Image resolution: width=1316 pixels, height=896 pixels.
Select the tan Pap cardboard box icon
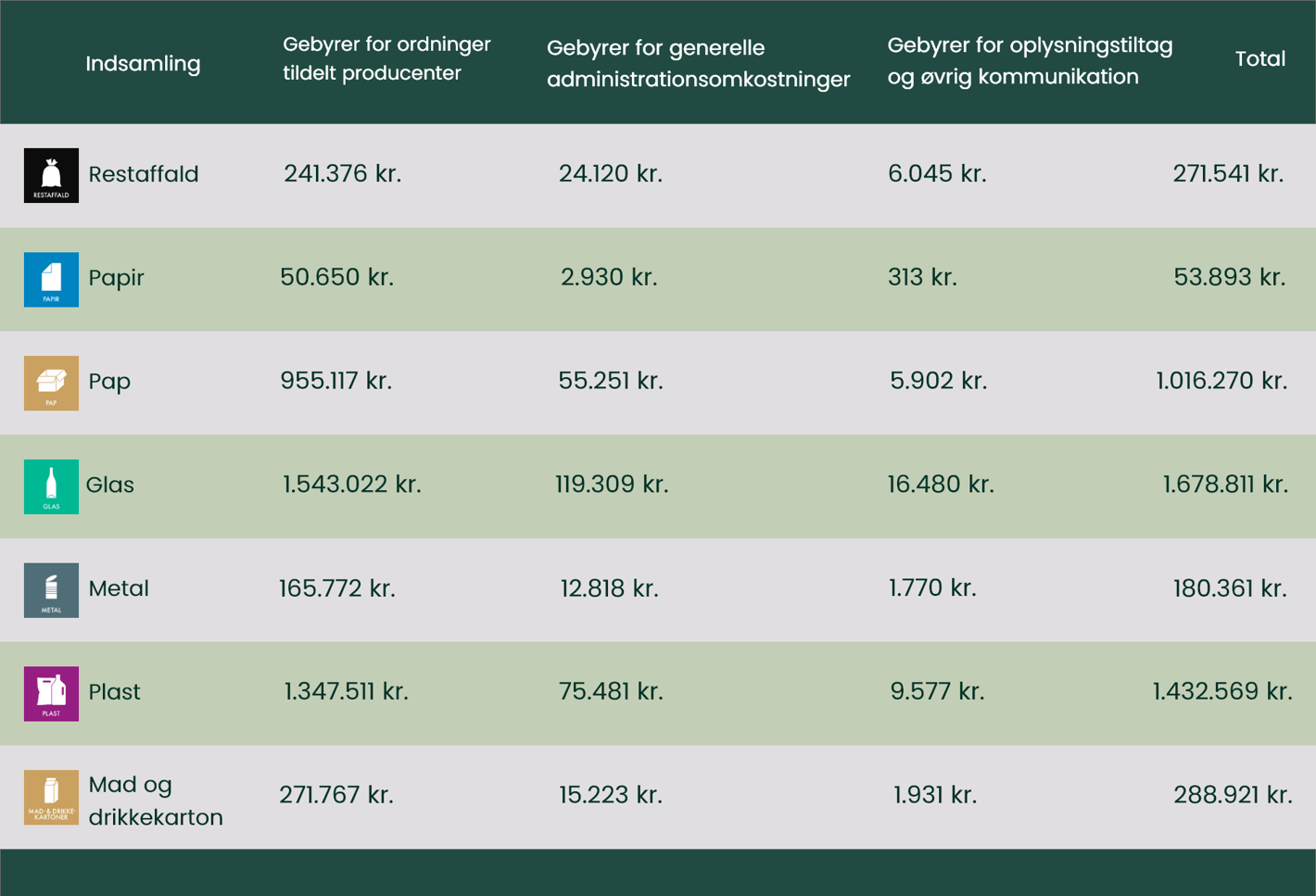click(51, 383)
